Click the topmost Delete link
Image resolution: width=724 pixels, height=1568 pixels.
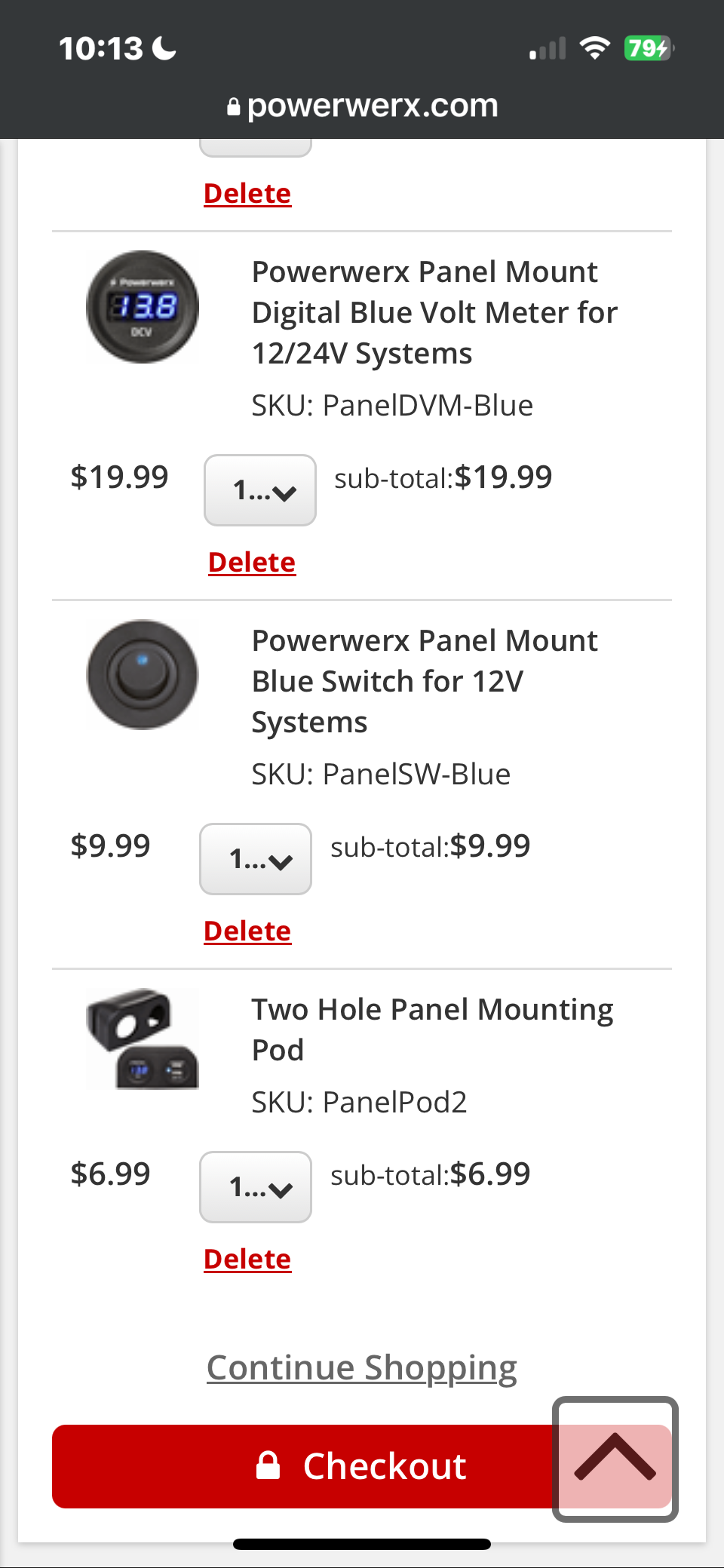click(x=247, y=194)
